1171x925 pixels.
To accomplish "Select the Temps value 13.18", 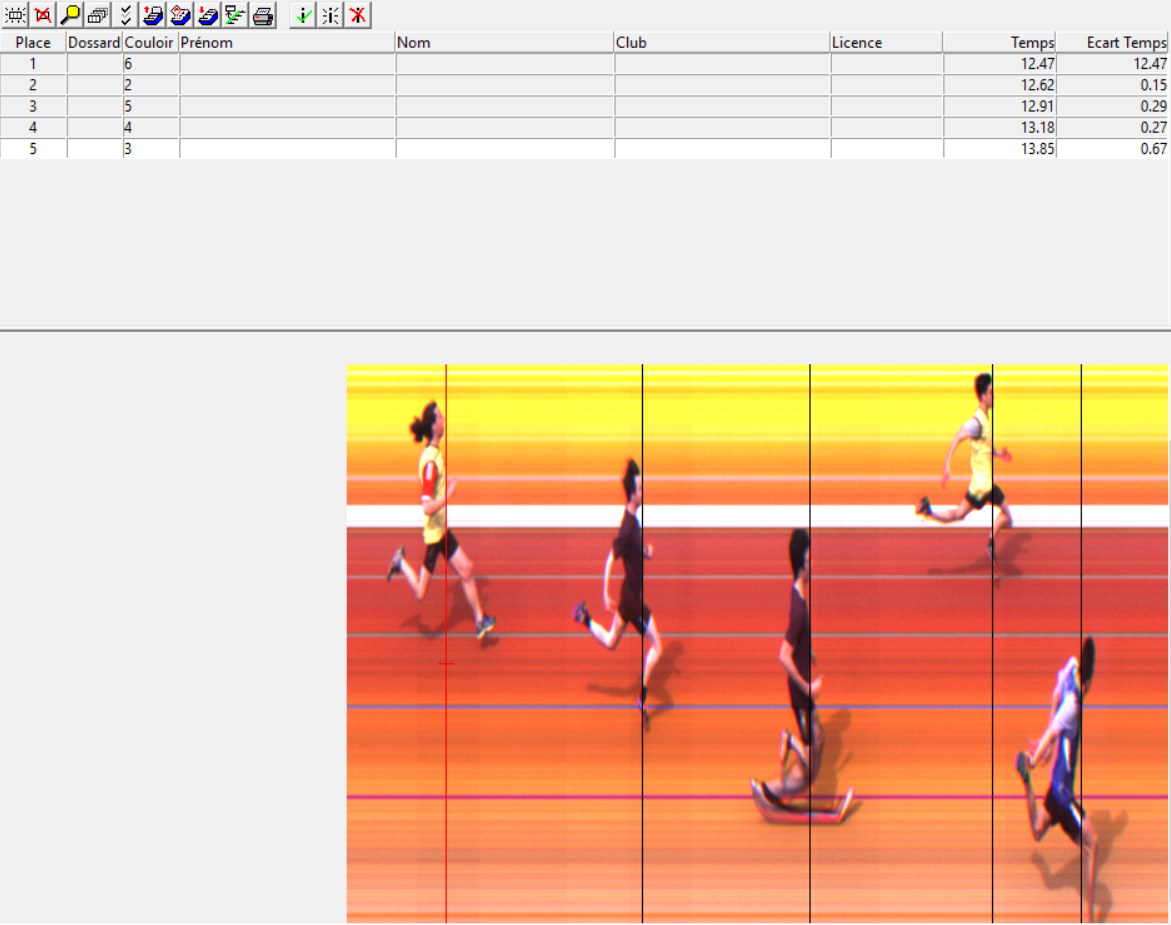I will 999,128.
